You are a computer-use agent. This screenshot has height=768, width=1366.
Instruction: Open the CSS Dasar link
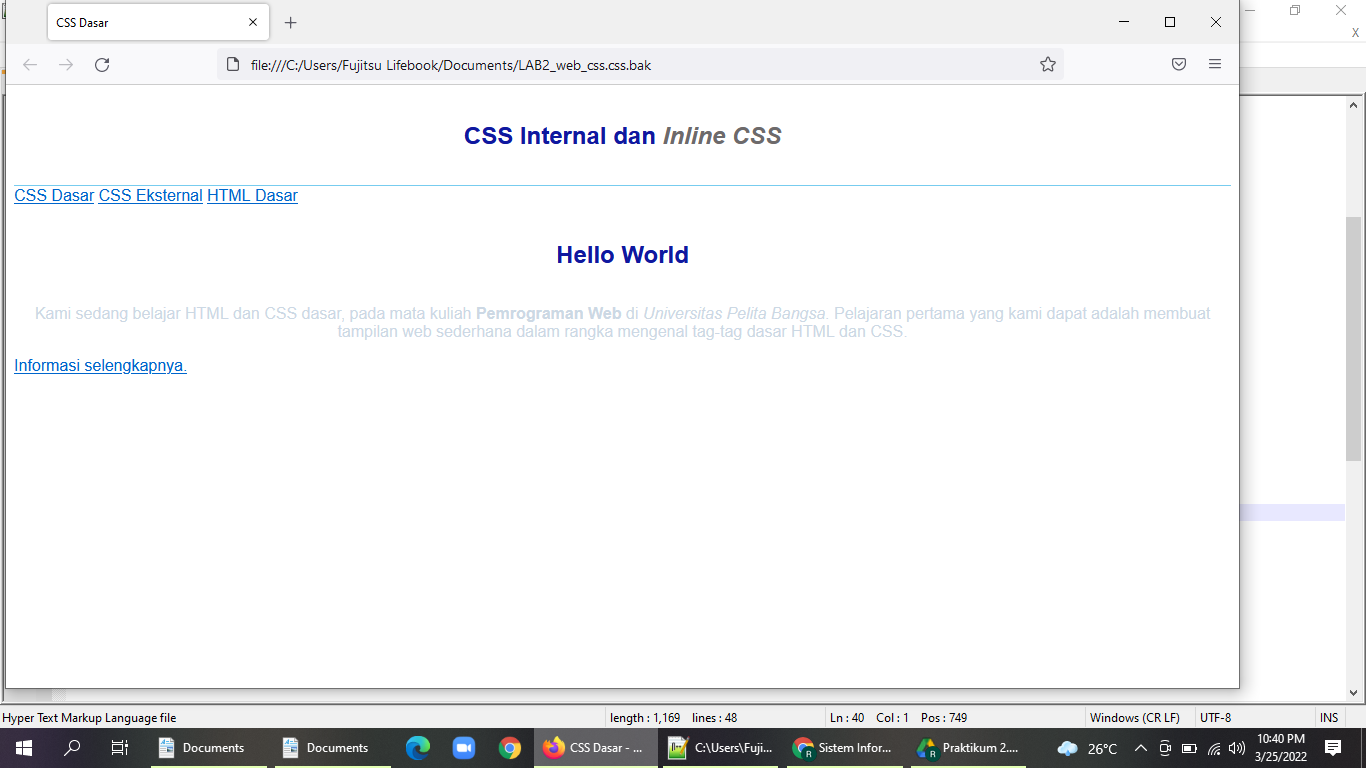[54, 196]
